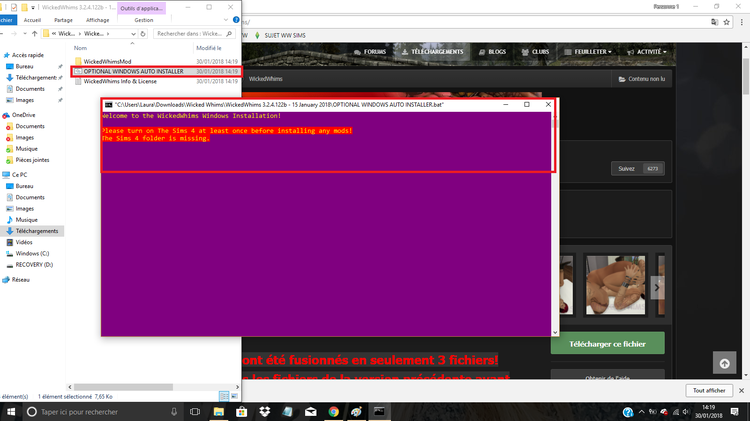The height and width of the screenshot is (421, 750).
Task: Switch Explorer to large icons view
Action: pos(234,396)
